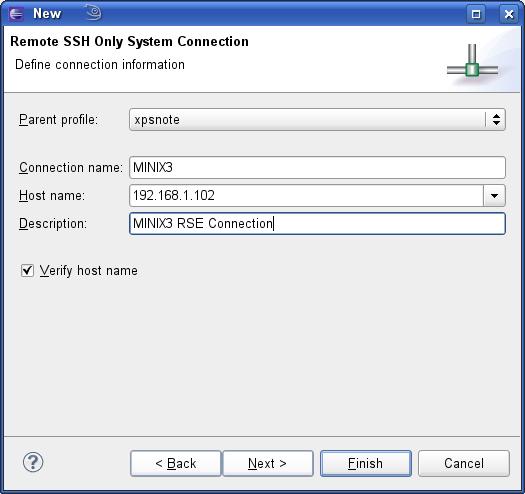This screenshot has height=494, width=525.
Task: Click into the Host name field 192.168.1.102
Action: click(x=306, y=196)
